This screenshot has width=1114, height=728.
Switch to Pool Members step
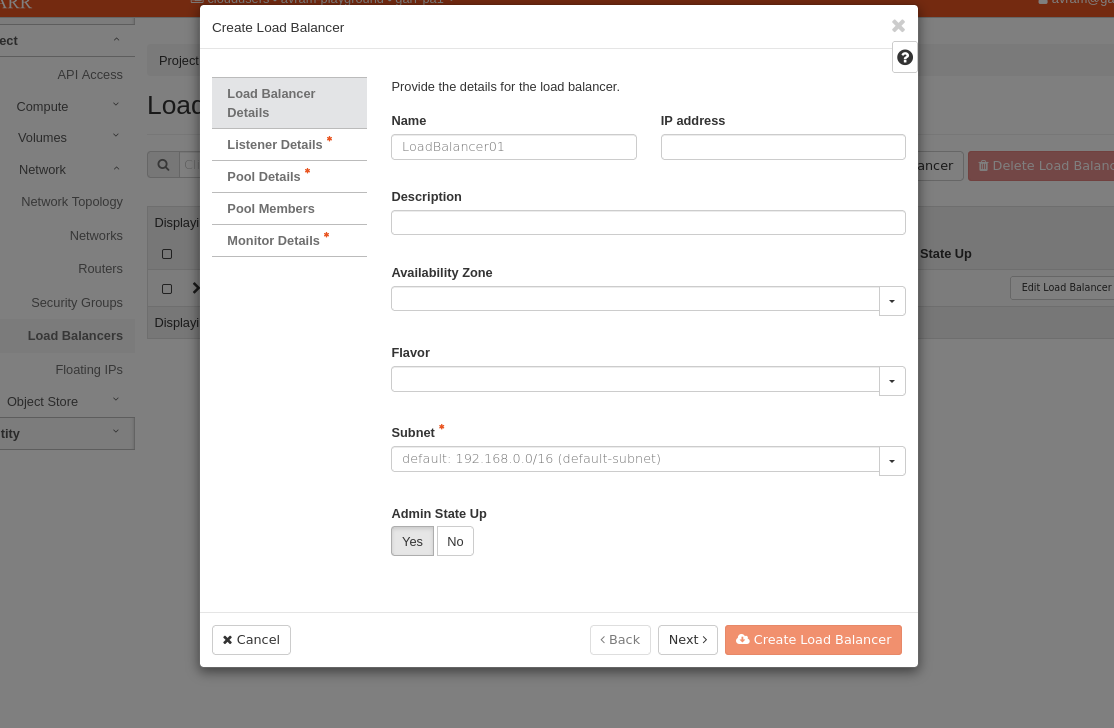tap(271, 209)
